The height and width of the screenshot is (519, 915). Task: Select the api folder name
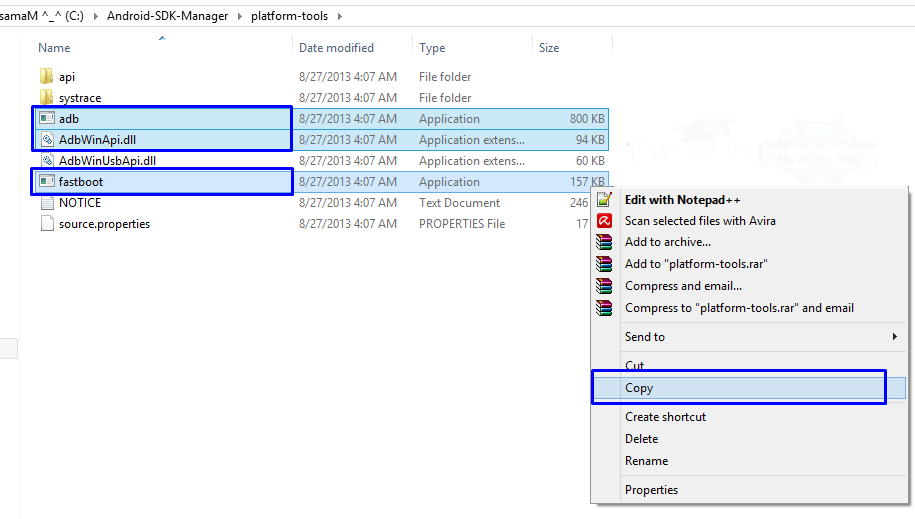tap(67, 76)
